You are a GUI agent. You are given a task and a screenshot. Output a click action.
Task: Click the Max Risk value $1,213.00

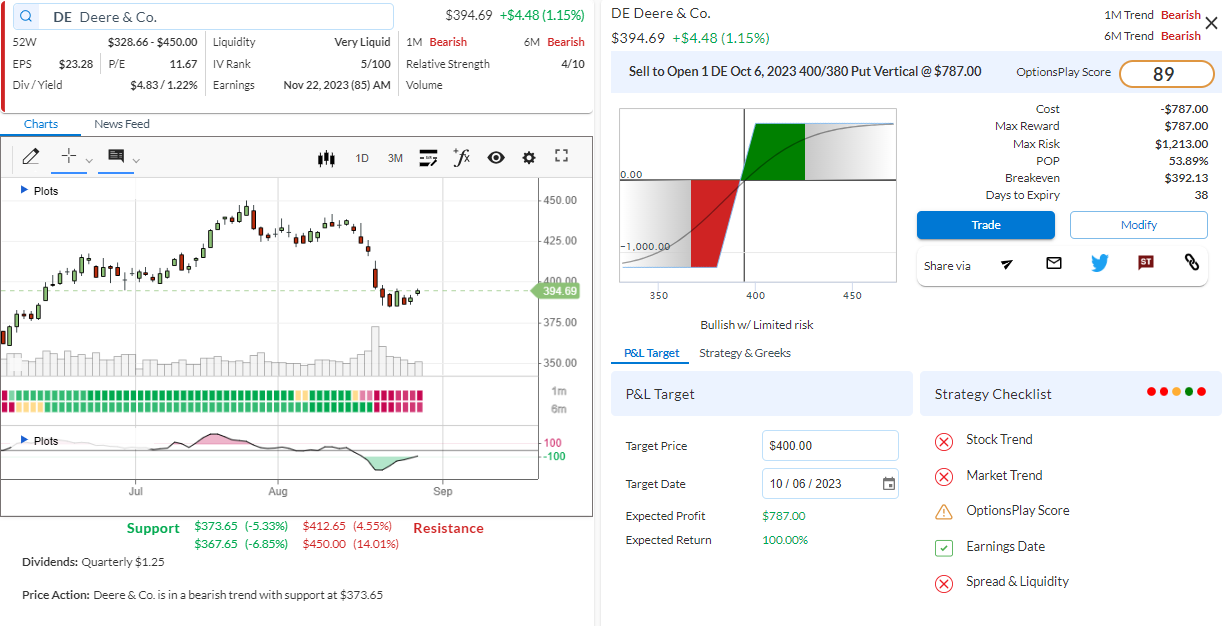pos(1182,144)
